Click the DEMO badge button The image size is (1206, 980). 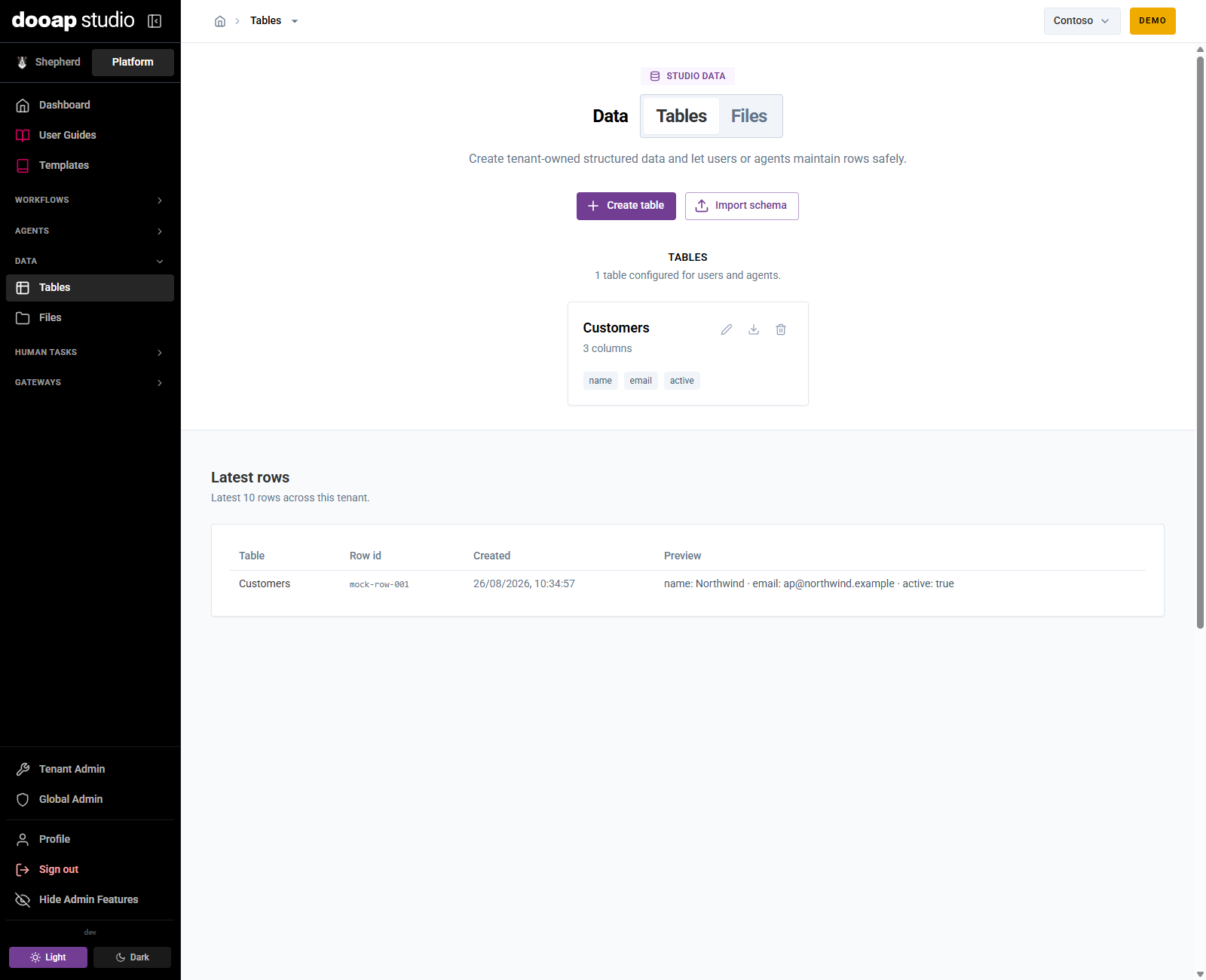pos(1152,21)
